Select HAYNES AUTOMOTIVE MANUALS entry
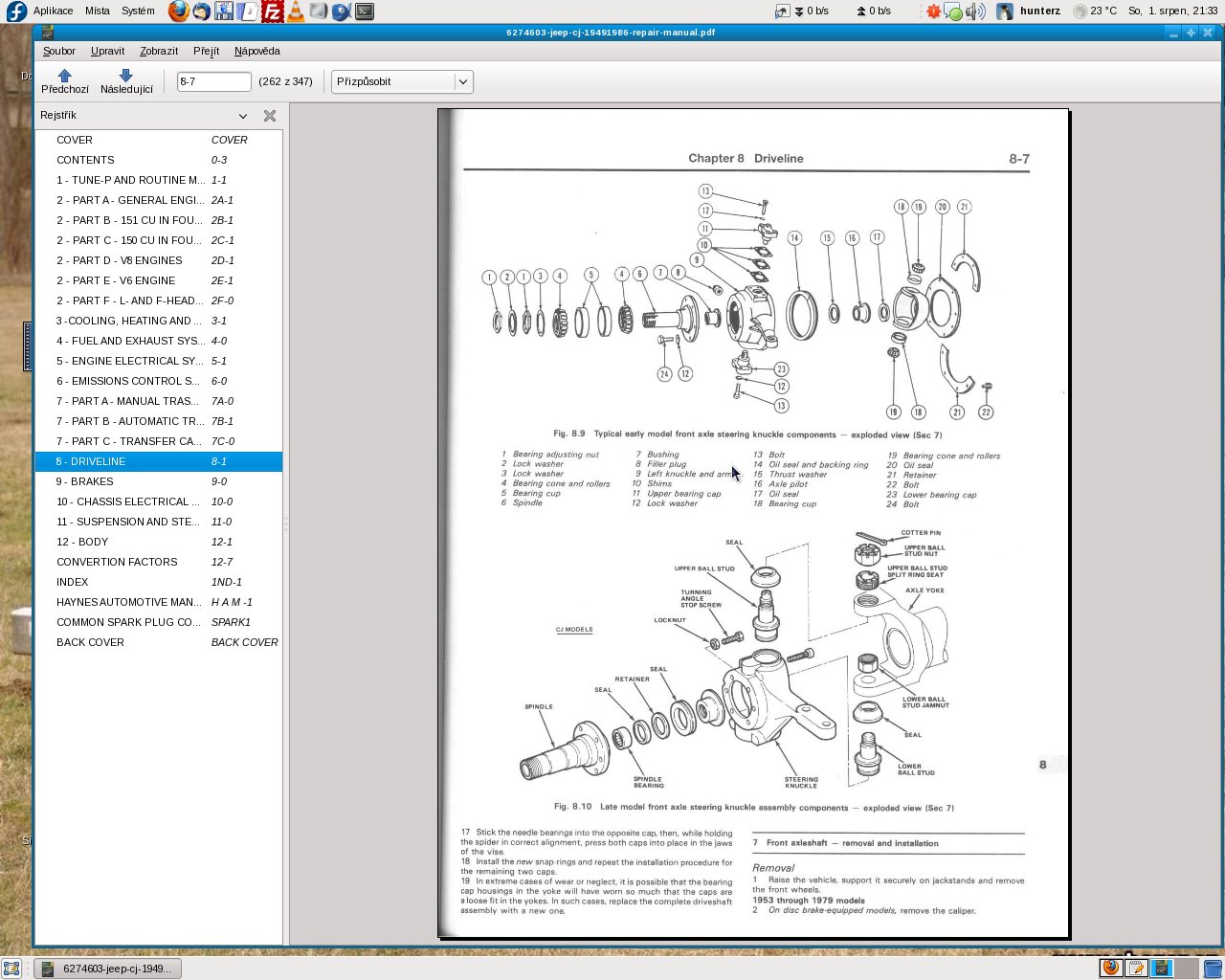This screenshot has height=980, width=1225. (159, 602)
